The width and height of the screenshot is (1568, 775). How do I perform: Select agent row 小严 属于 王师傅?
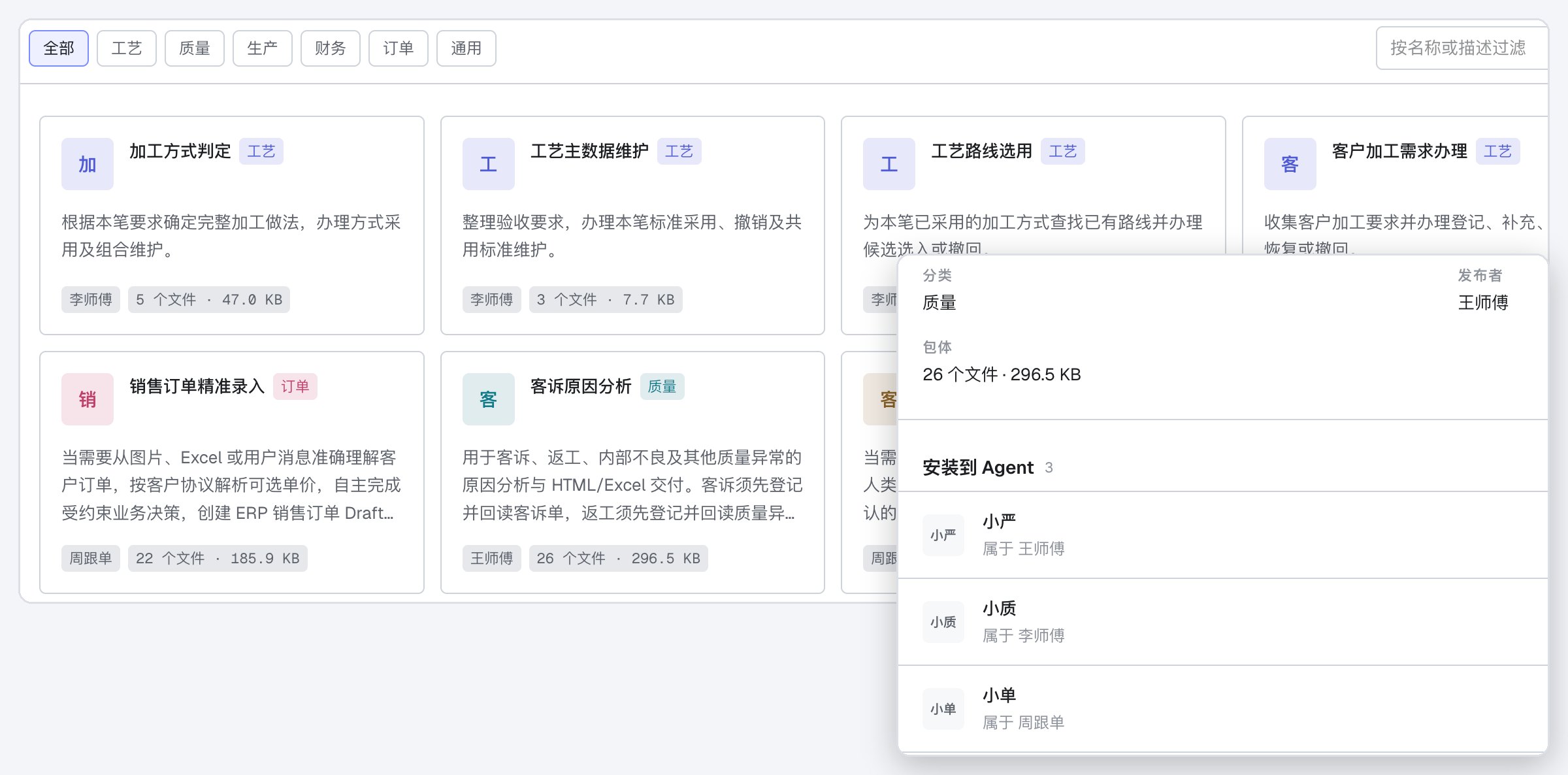1223,535
